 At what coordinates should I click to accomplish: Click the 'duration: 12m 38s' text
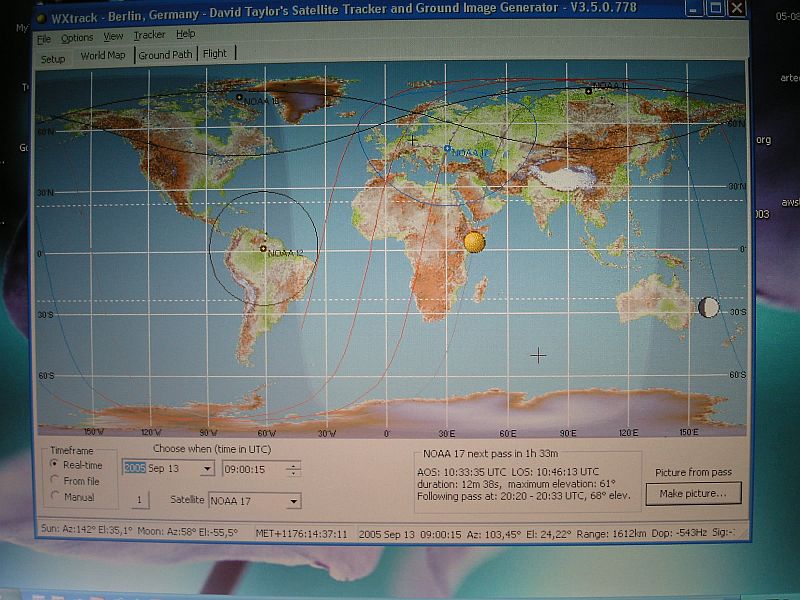459,484
